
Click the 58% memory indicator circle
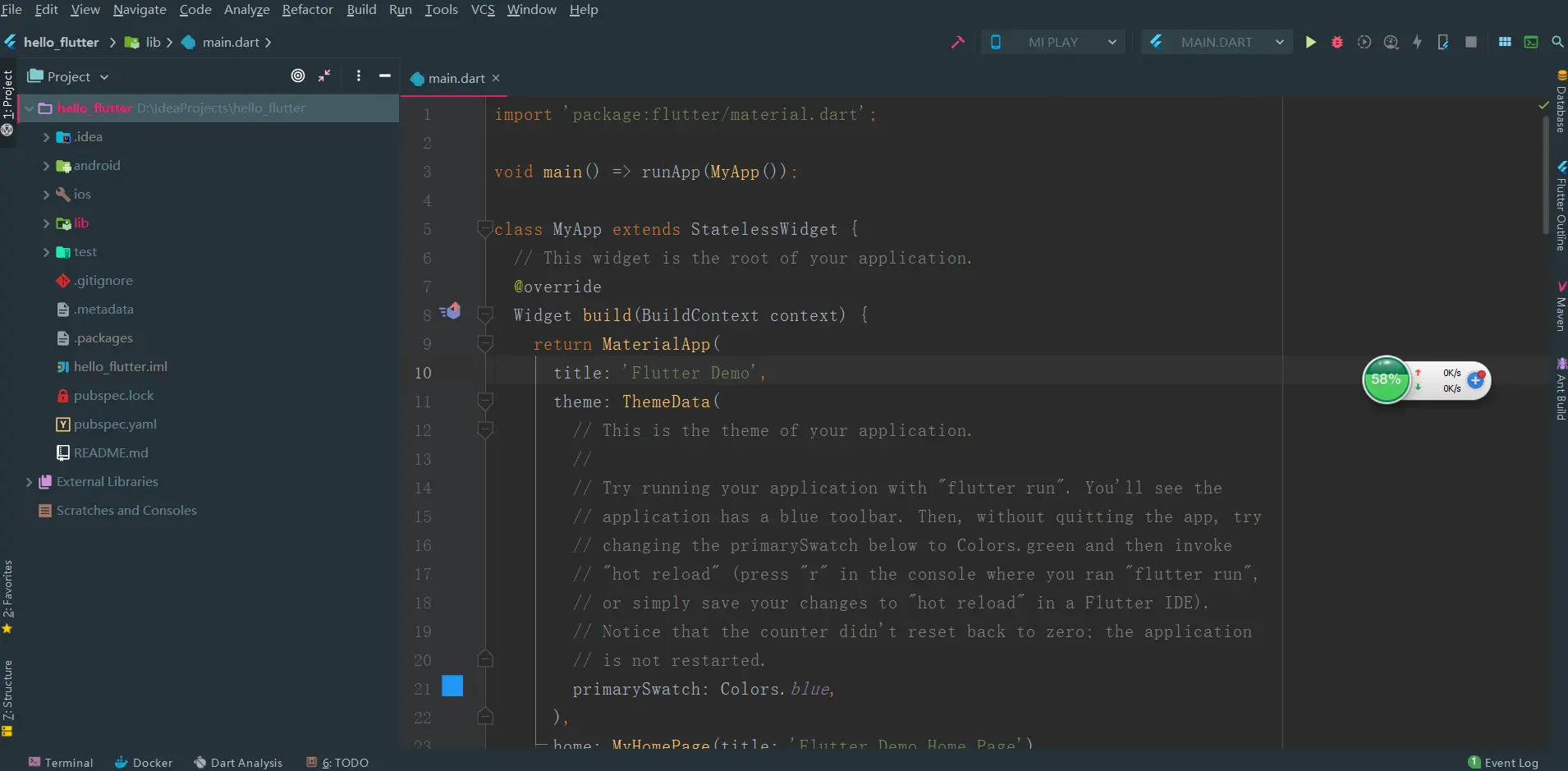click(x=1388, y=379)
